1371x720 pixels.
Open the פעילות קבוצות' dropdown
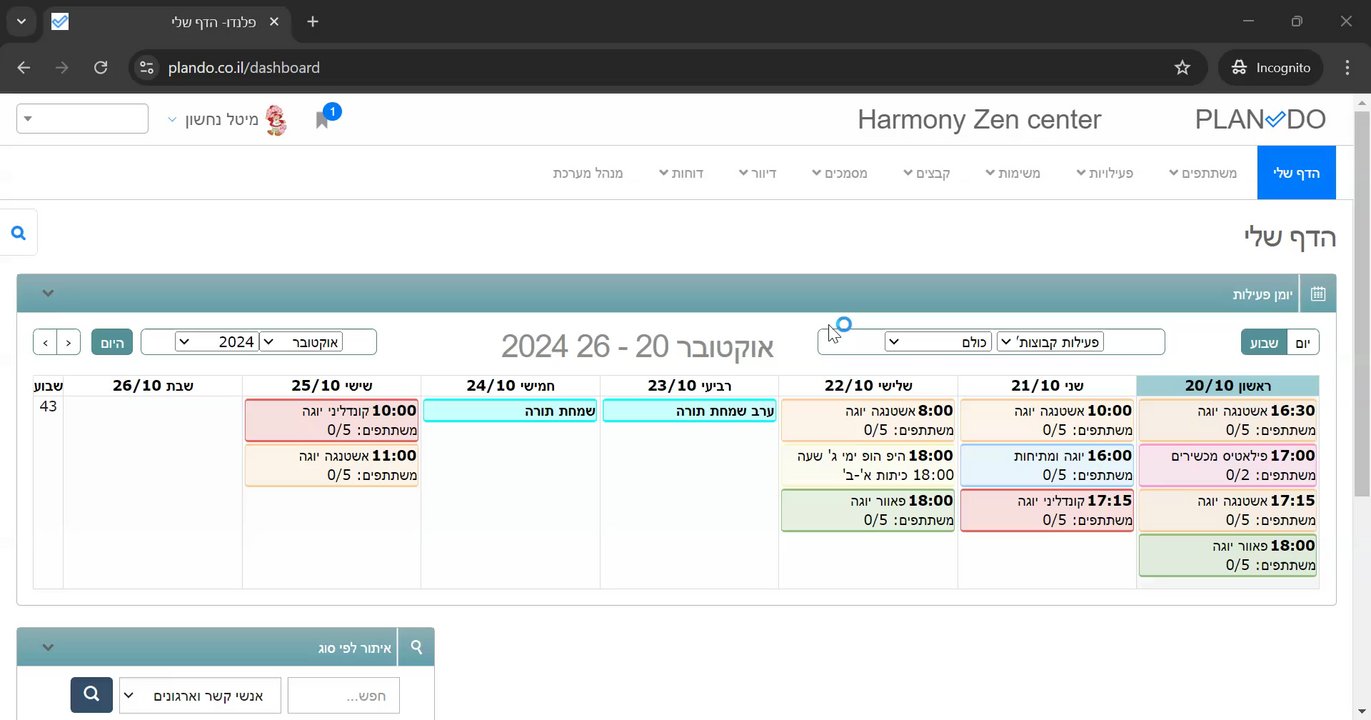tap(1051, 342)
